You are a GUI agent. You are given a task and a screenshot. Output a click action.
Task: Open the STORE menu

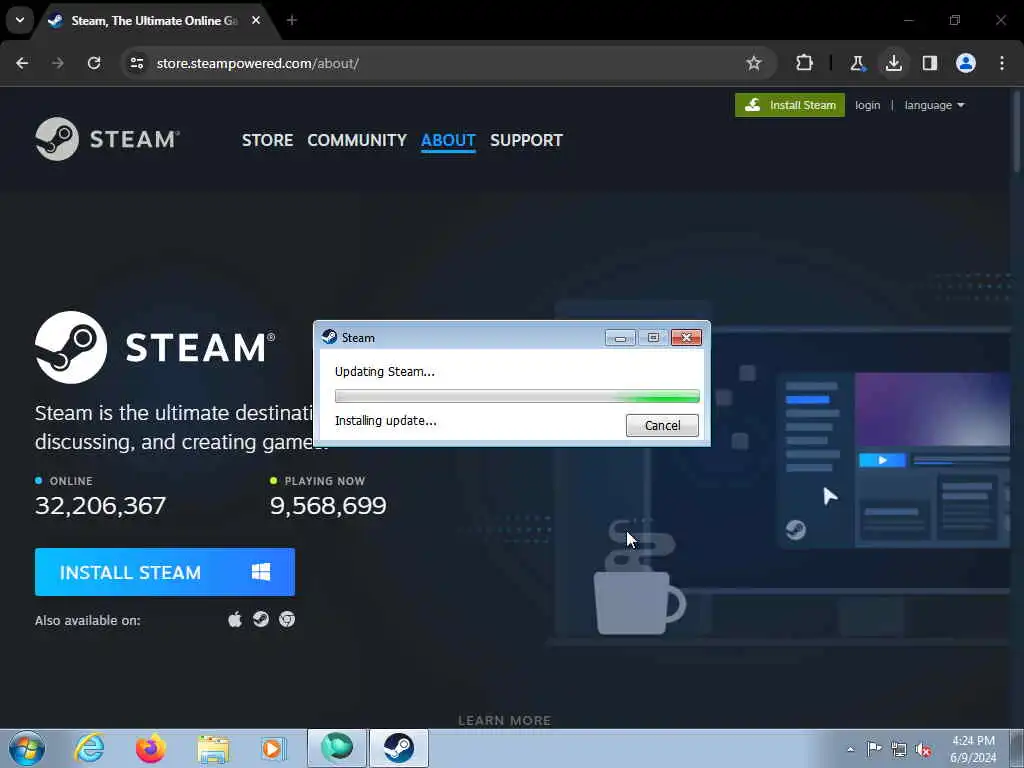267,140
